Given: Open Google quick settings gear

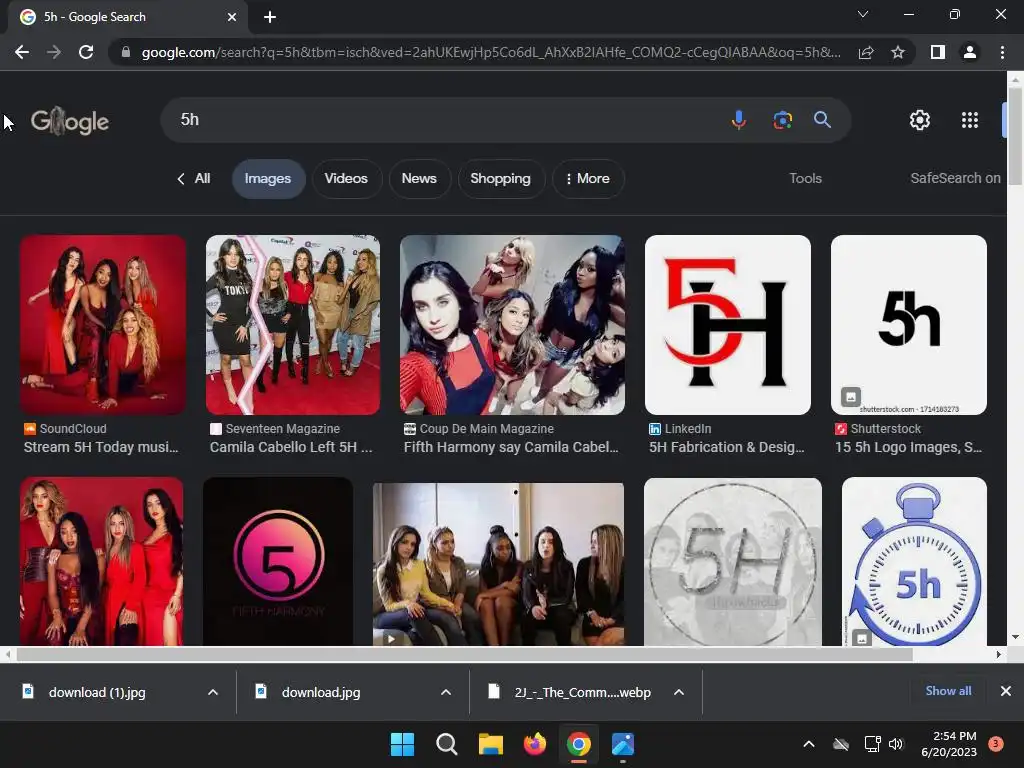Looking at the screenshot, I should pos(920,120).
